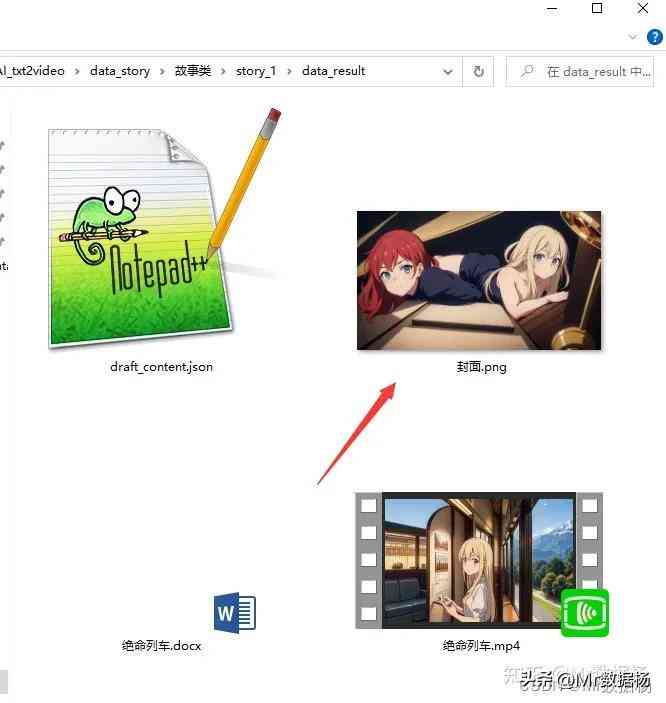
Task: Select the 绝命列车.docx Word document icon
Action: (235, 612)
